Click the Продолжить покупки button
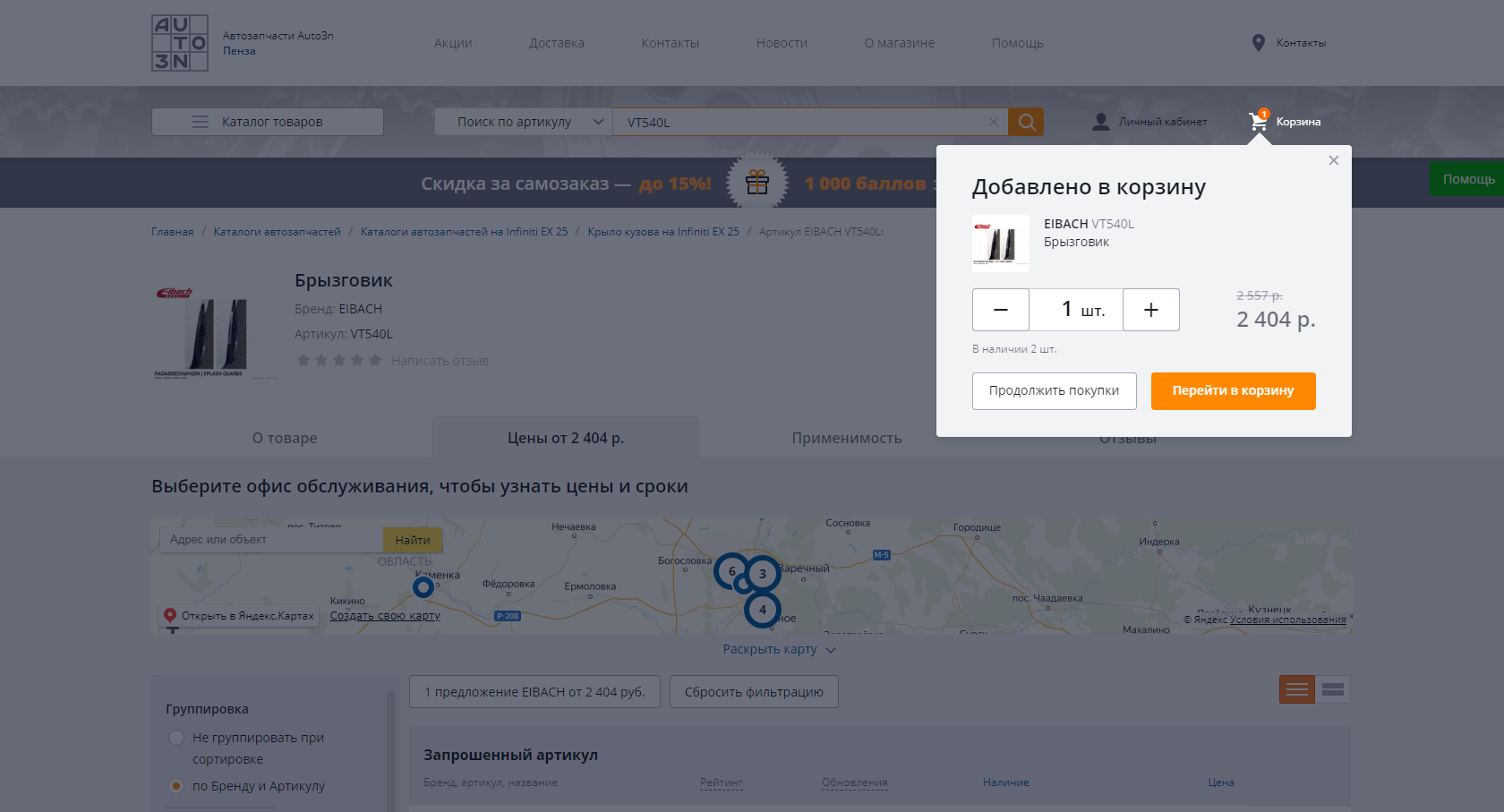This screenshot has height=812, width=1504. [1055, 391]
